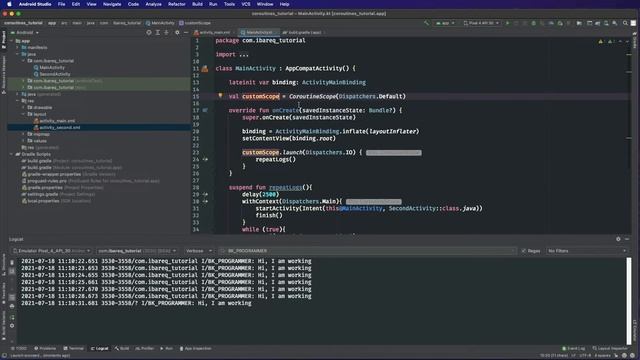Viewport: 640px width, 360px height.
Task: Click Expand All in Project panel
Action: 158,33
